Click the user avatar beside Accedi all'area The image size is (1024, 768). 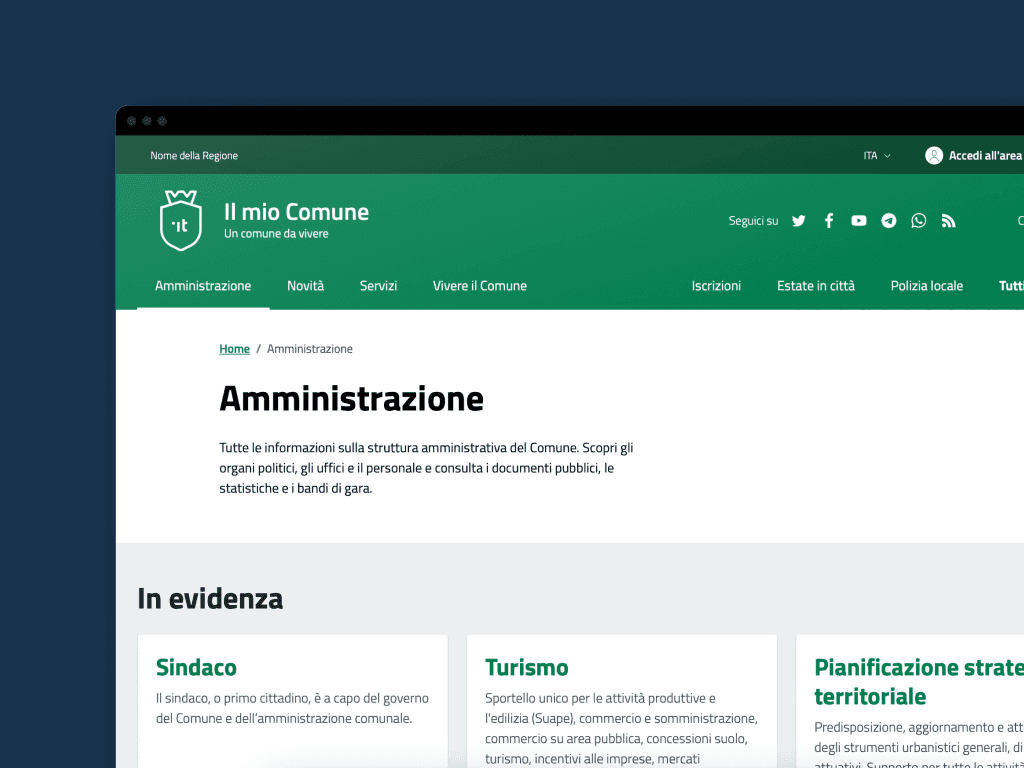(x=934, y=155)
